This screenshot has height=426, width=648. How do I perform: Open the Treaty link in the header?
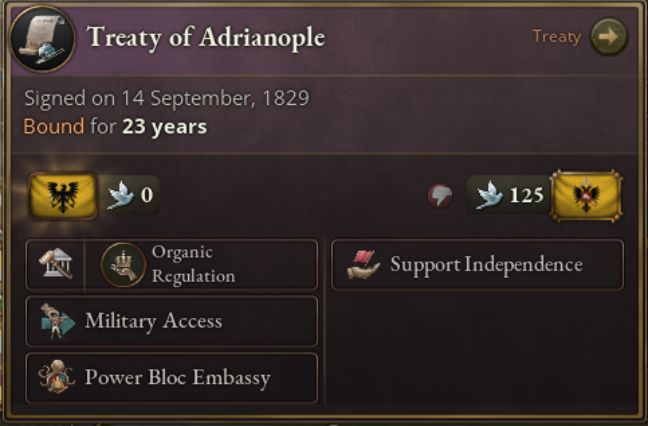tap(556, 37)
